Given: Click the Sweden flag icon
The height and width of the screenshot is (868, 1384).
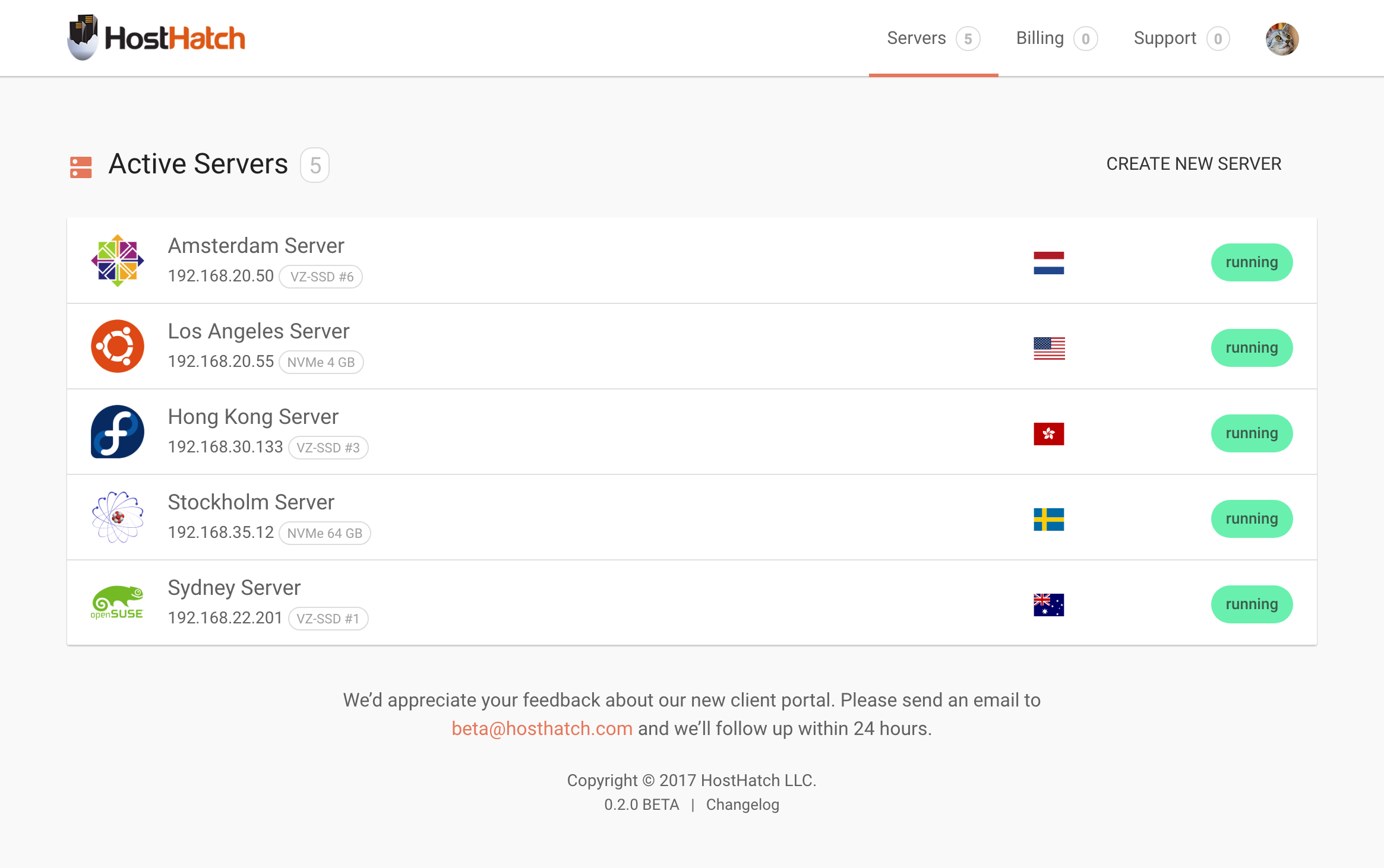Looking at the screenshot, I should point(1048,519).
